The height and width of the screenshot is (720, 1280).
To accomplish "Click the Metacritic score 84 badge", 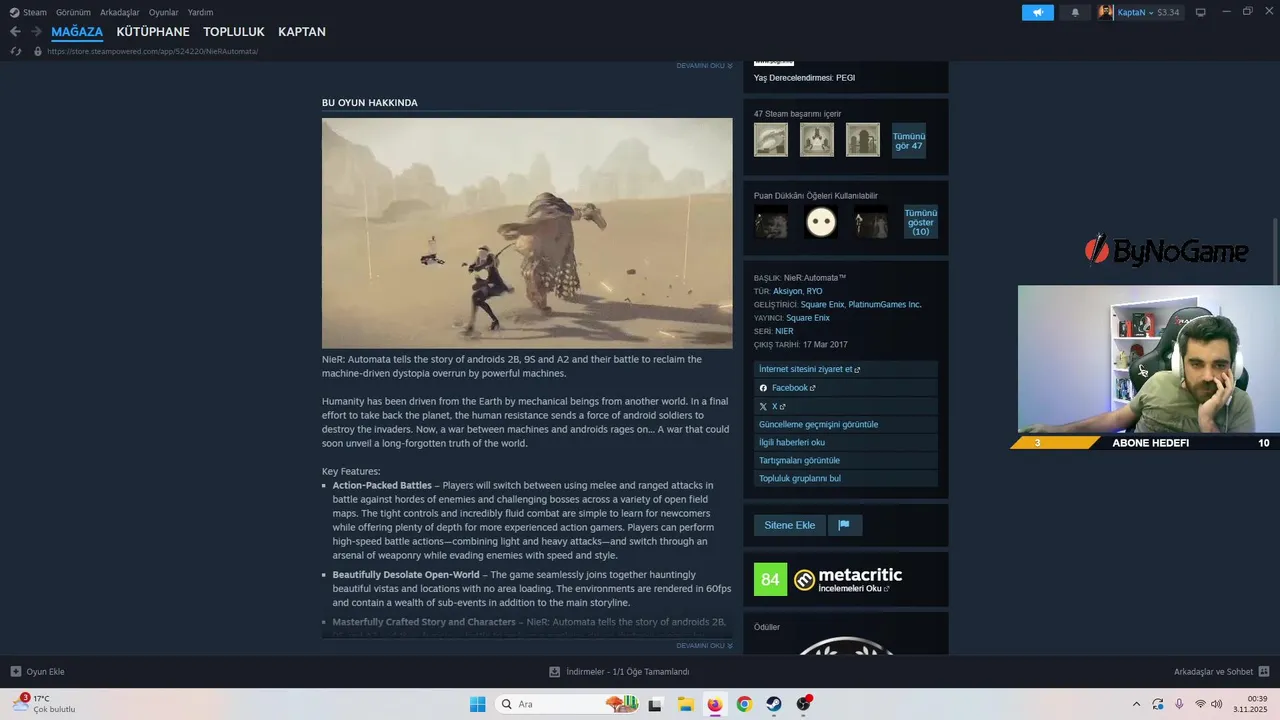I will pyautogui.click(x=770, y=579).
